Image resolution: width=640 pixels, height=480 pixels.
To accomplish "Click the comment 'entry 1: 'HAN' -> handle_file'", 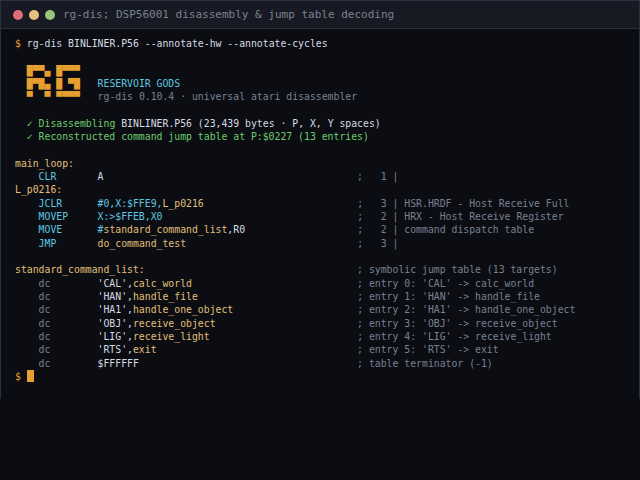I will 454,296.
